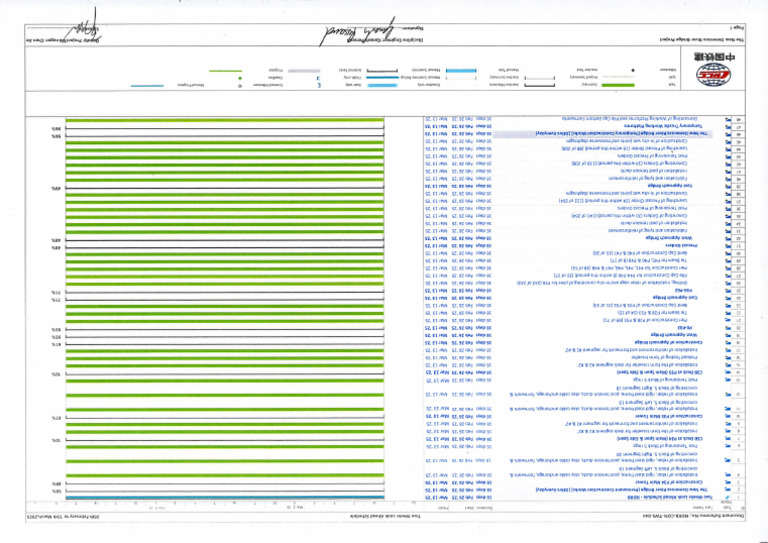Image resolution: width=768 pixels, height=543 pixels.
Task: Click the Document Reference No. footer text
Action: [x=694, y=517]
